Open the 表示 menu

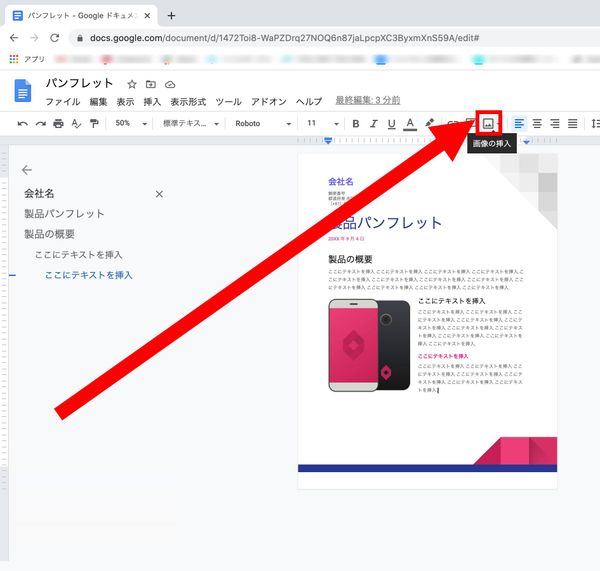[126, 101]
